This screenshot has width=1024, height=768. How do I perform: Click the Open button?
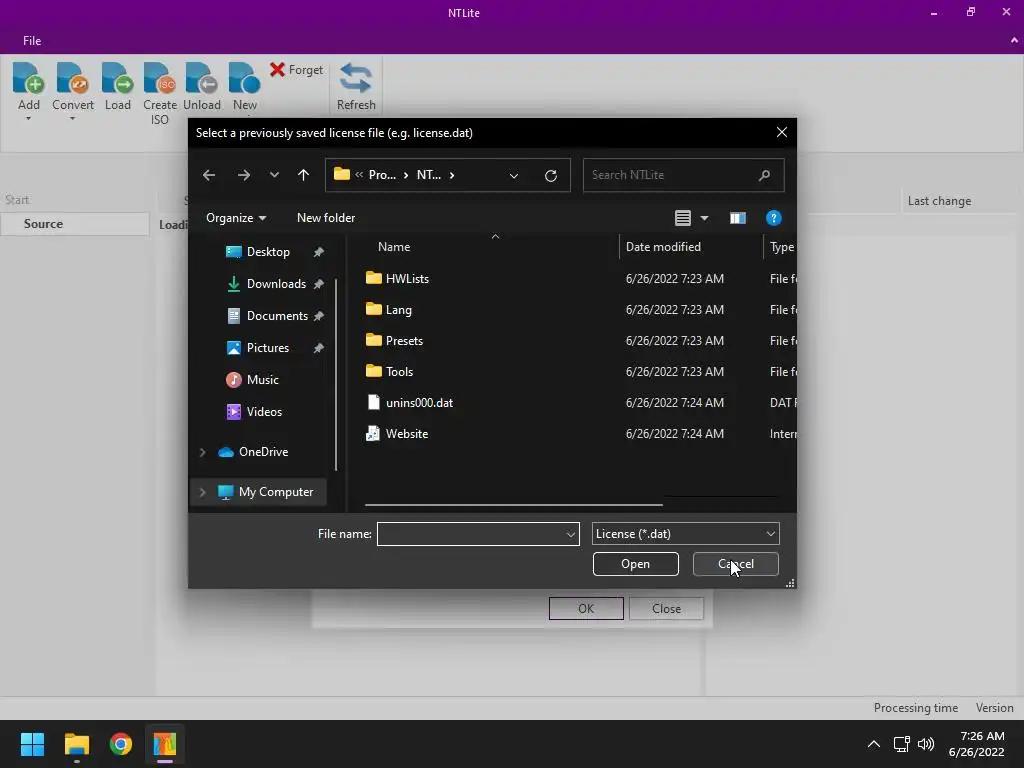click(x=635, y=564)
